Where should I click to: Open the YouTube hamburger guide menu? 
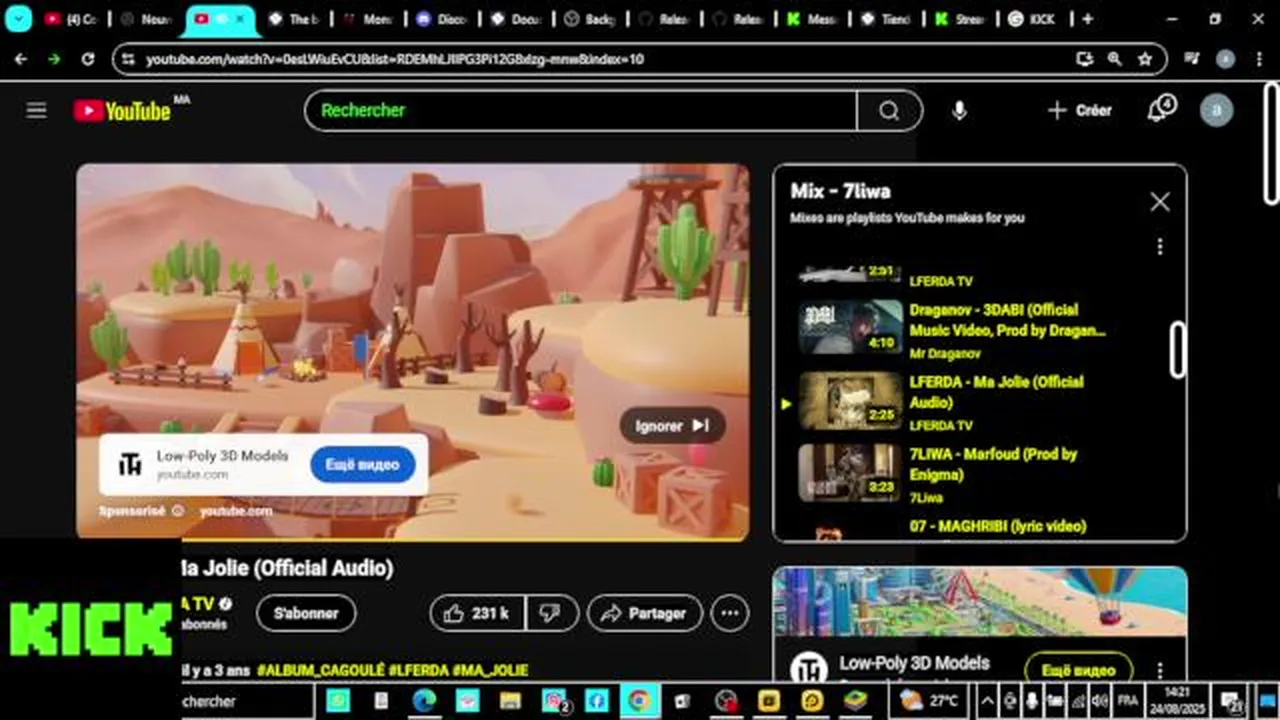37,110
